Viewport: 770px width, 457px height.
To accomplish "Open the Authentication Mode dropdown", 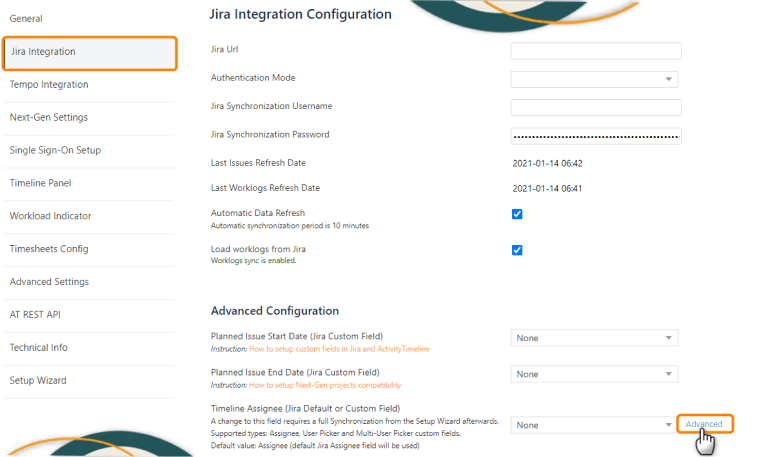I will pos(594,80).
